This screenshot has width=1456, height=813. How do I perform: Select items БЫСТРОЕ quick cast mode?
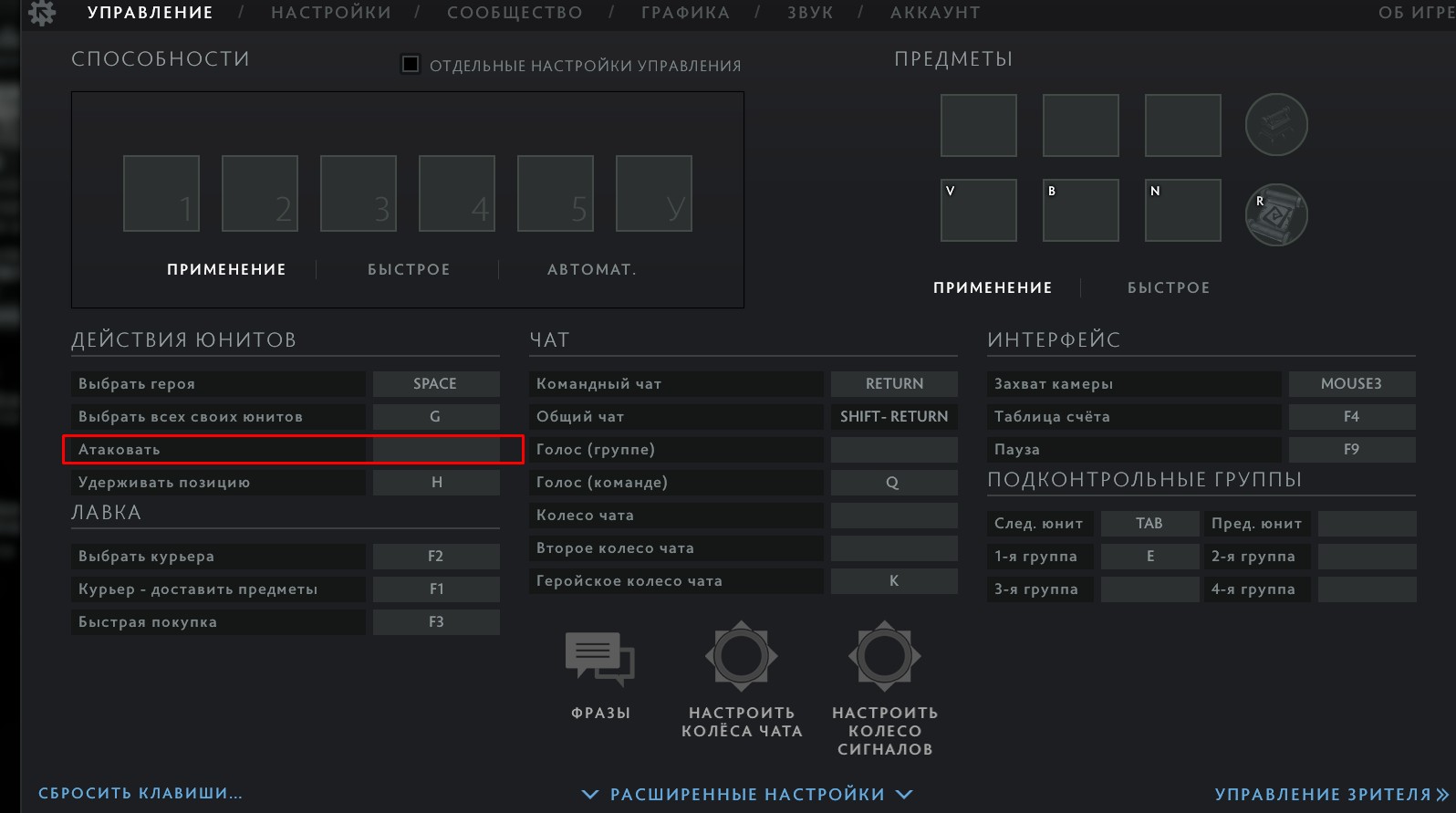pyautogui.click(x=1169, y=287)
